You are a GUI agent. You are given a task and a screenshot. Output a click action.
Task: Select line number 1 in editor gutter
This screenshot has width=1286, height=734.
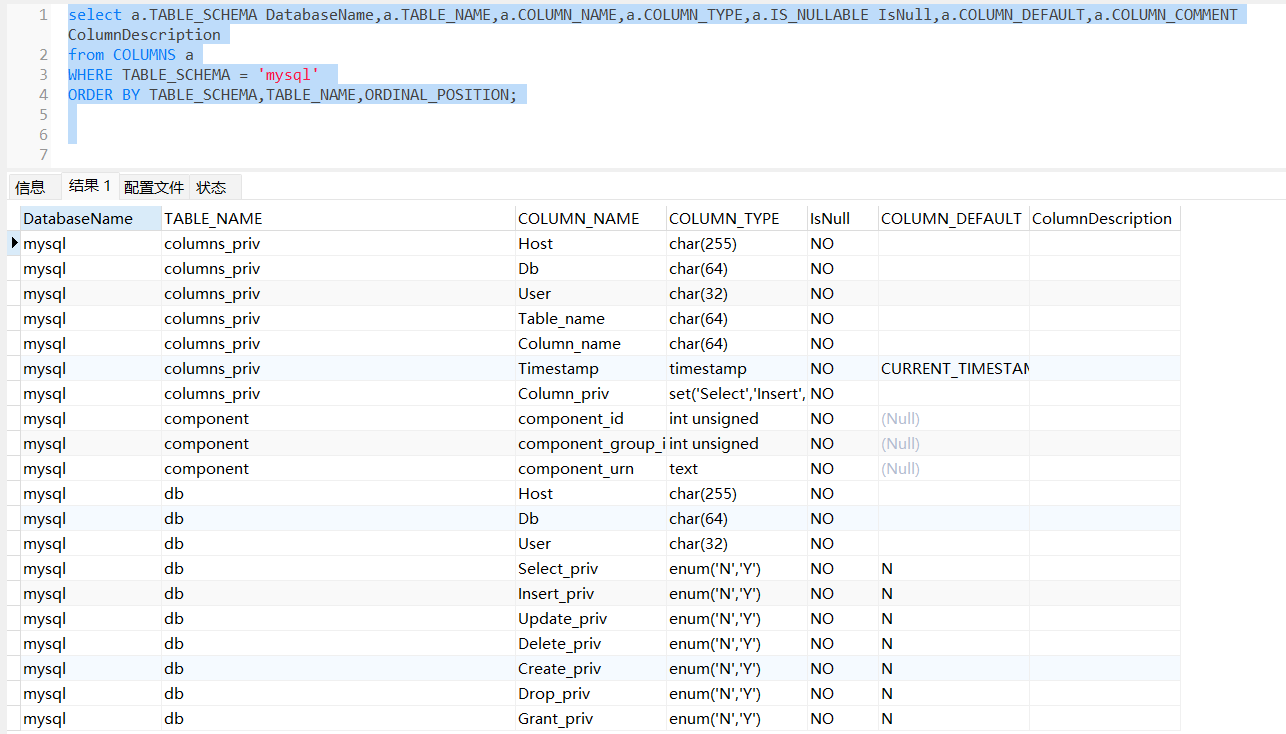(x=43, y=14)
